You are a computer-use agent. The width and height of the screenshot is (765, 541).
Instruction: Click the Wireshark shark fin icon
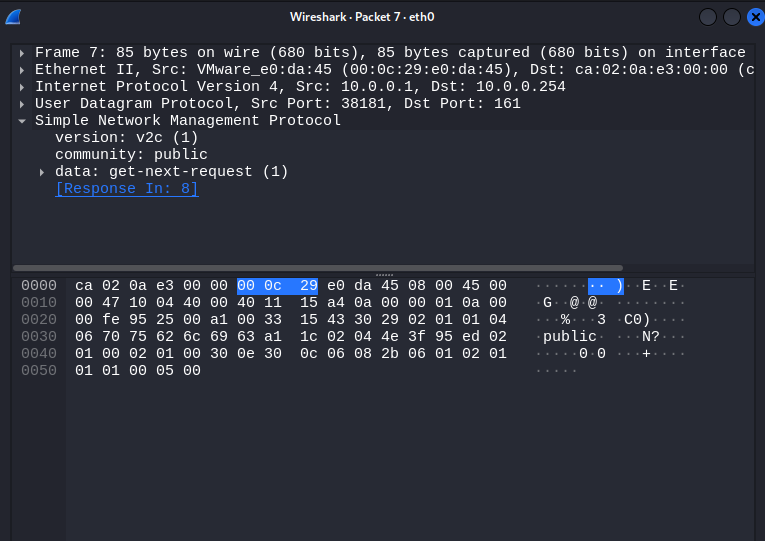12,17
